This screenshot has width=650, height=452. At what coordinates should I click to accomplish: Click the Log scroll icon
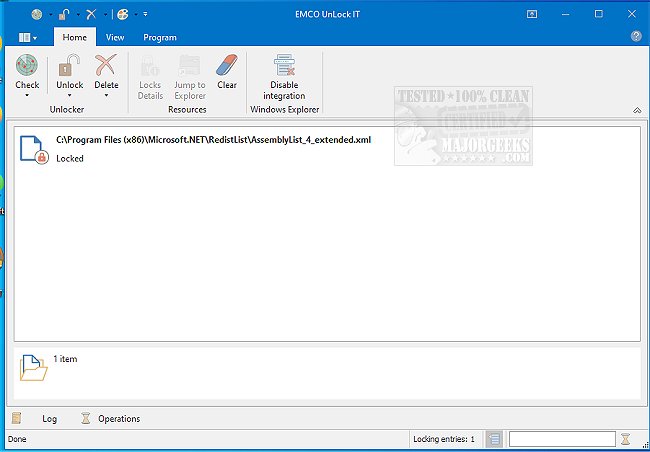tap(17, 418)
